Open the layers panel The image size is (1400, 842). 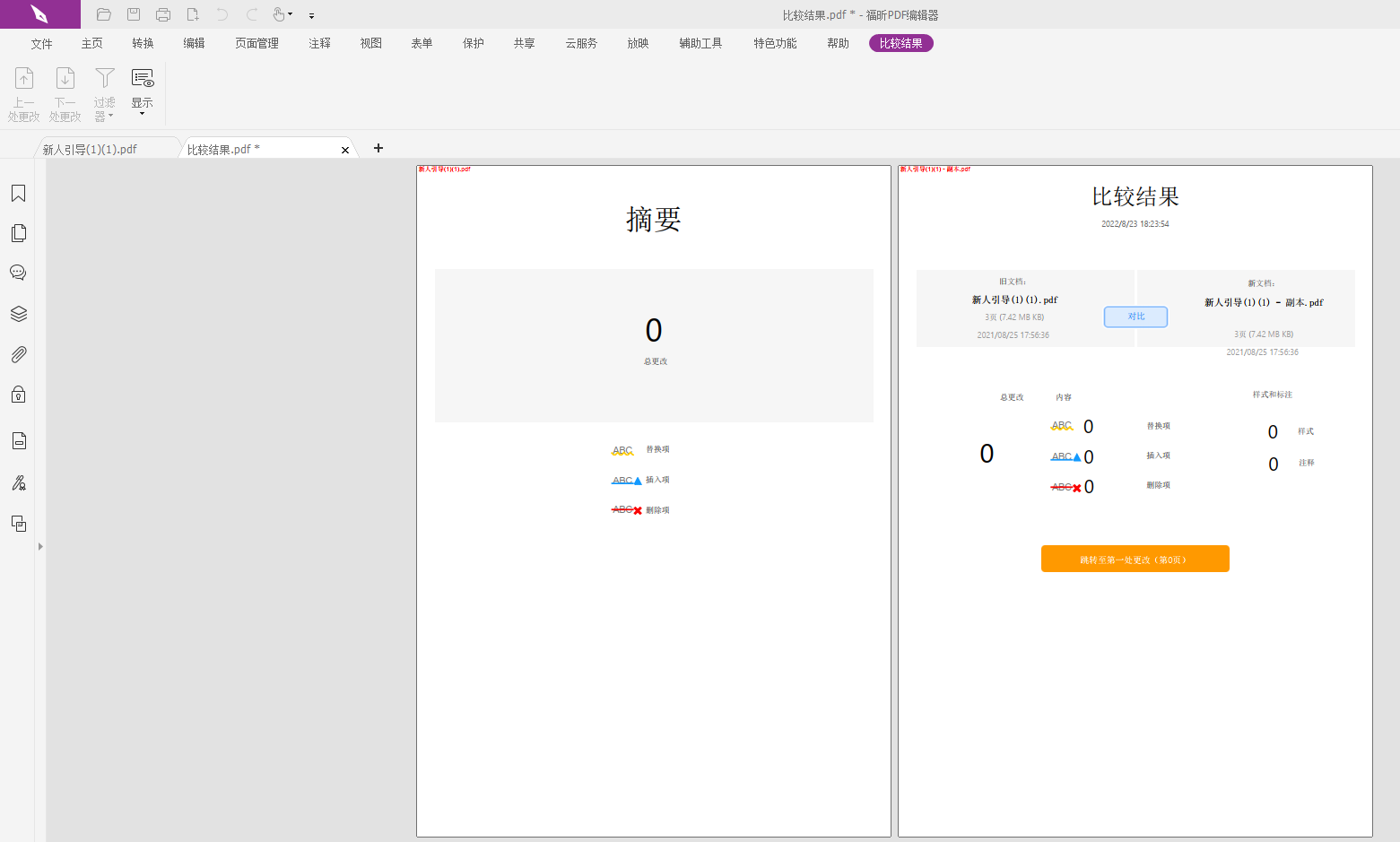point(18,313)
